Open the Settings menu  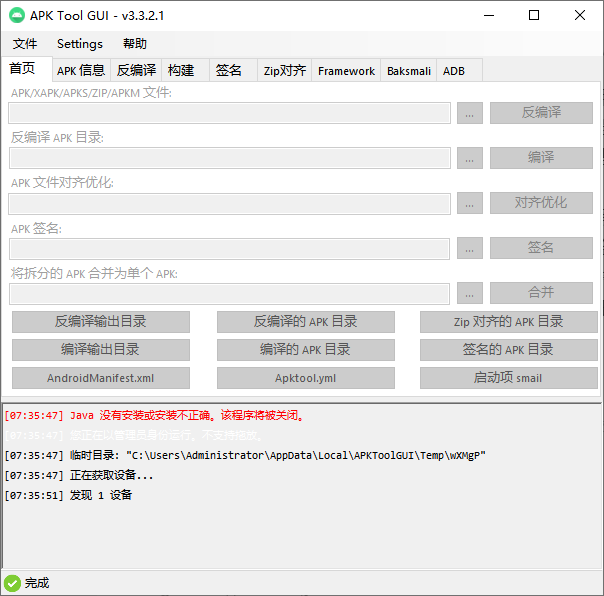pos(80,44)
